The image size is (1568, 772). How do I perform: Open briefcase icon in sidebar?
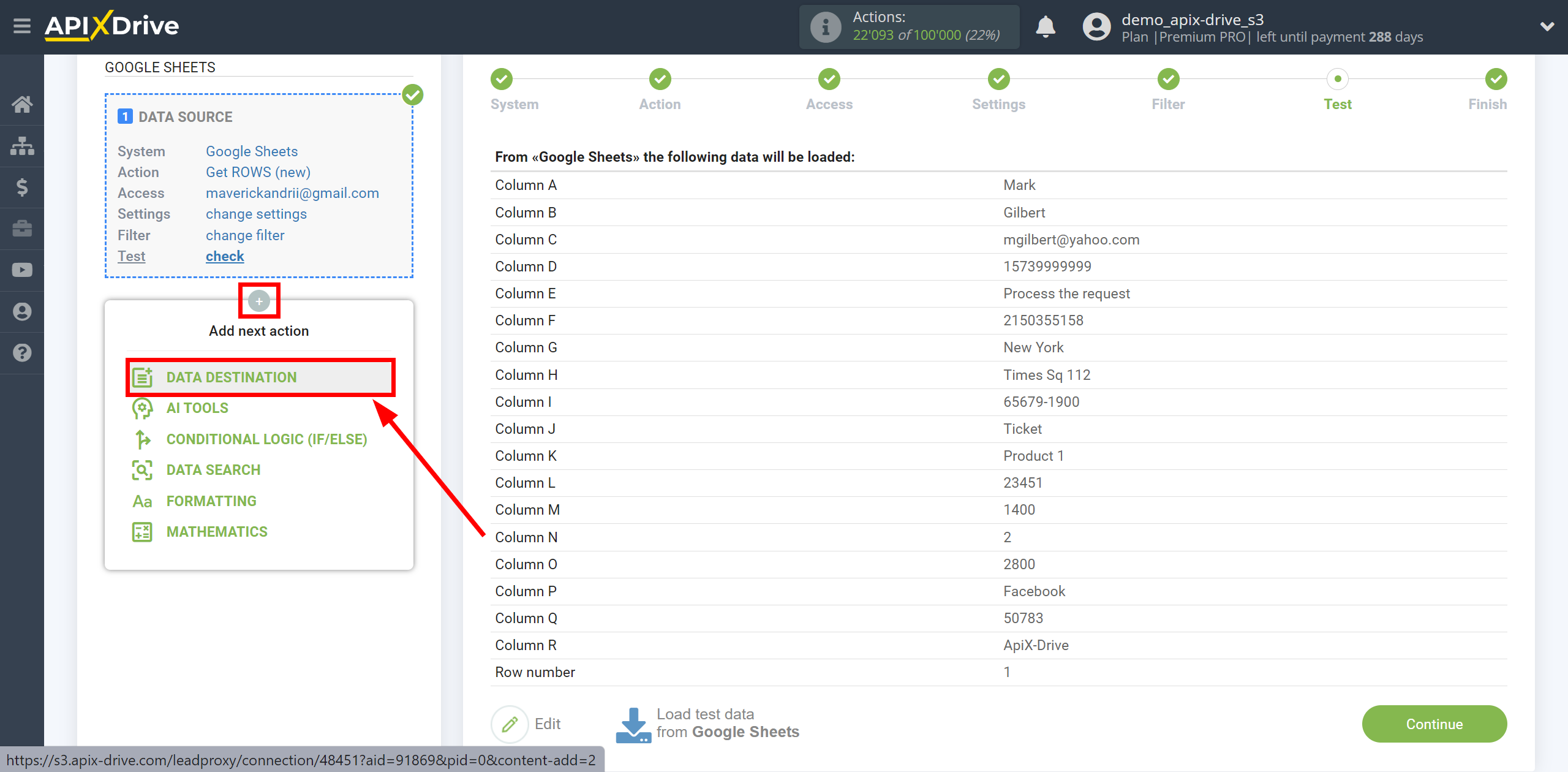pyautogui.click(x=22, y=229)
